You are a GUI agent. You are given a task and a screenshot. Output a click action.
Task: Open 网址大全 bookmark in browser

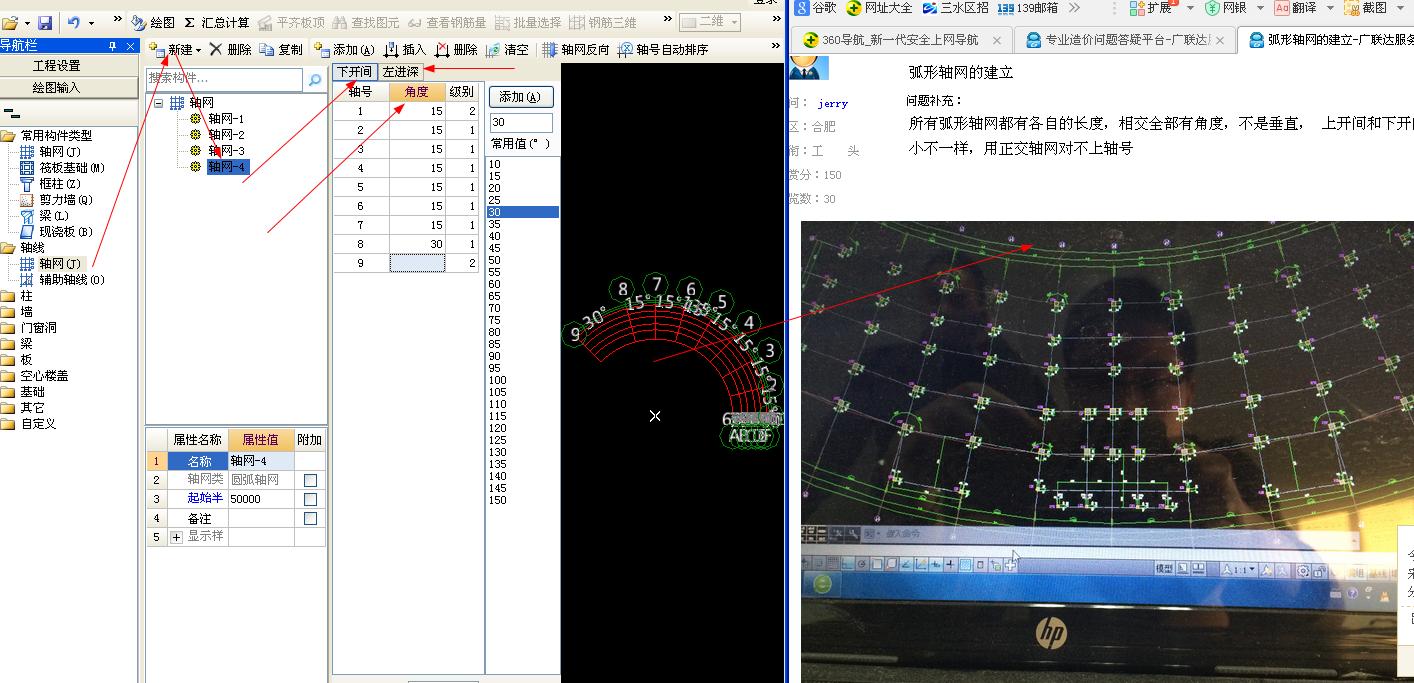tap(880, 8)
